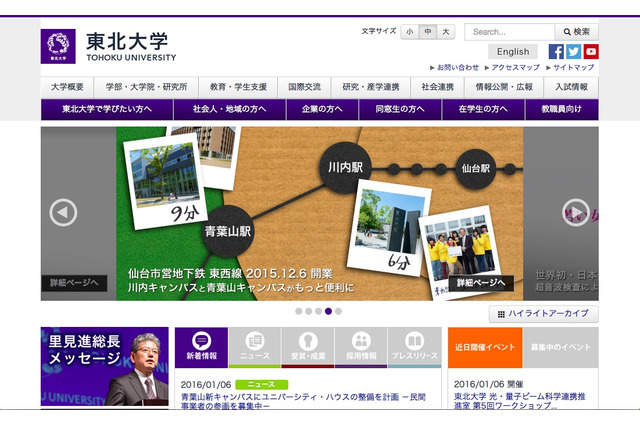Screen dimensions: 640x426
Task: Set font size to 大 (large)
Action: tap(446, 31)
